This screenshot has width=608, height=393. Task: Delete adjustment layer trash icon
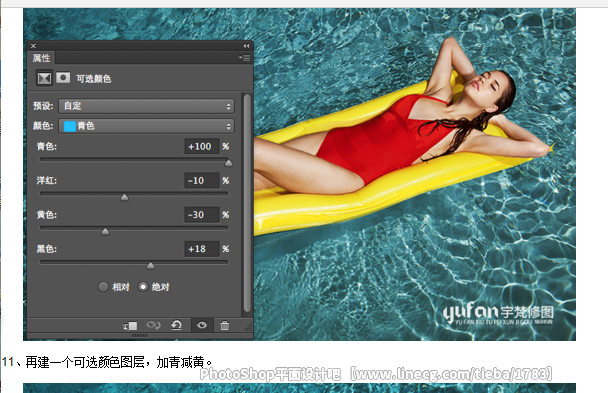point(225,325)
